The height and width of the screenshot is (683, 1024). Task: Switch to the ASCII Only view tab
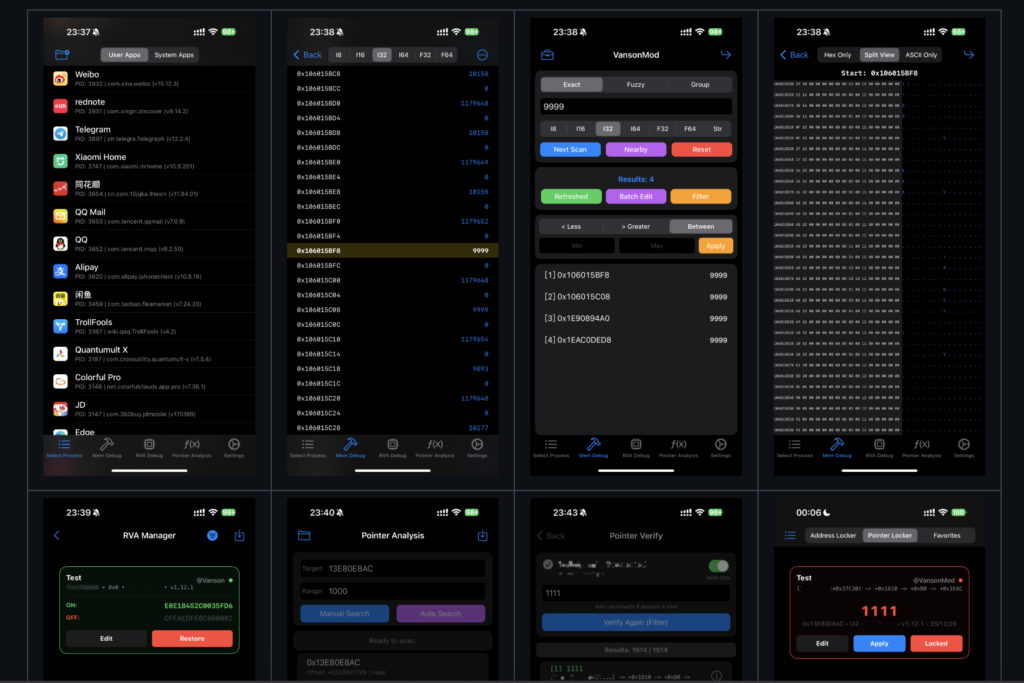point(921,55)
